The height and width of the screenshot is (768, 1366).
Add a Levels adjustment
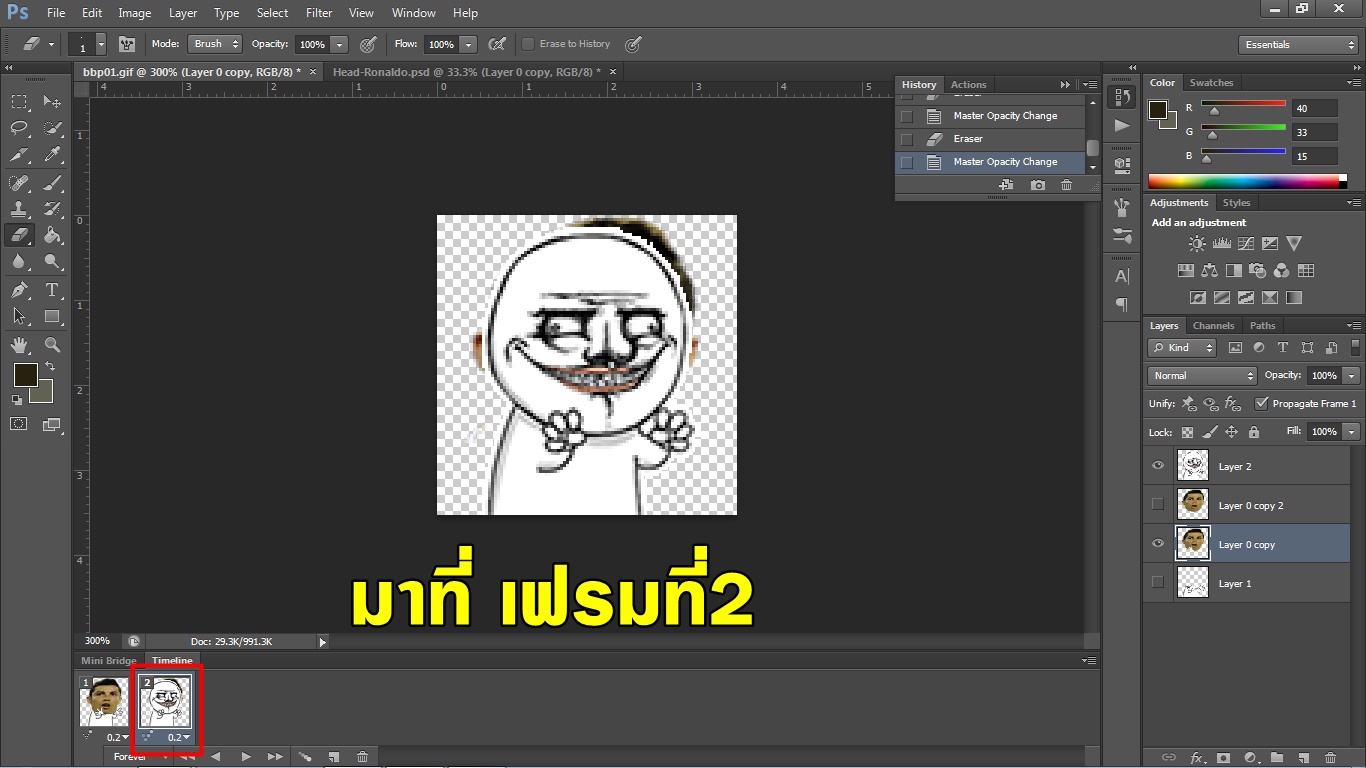tap(1221, 243)
